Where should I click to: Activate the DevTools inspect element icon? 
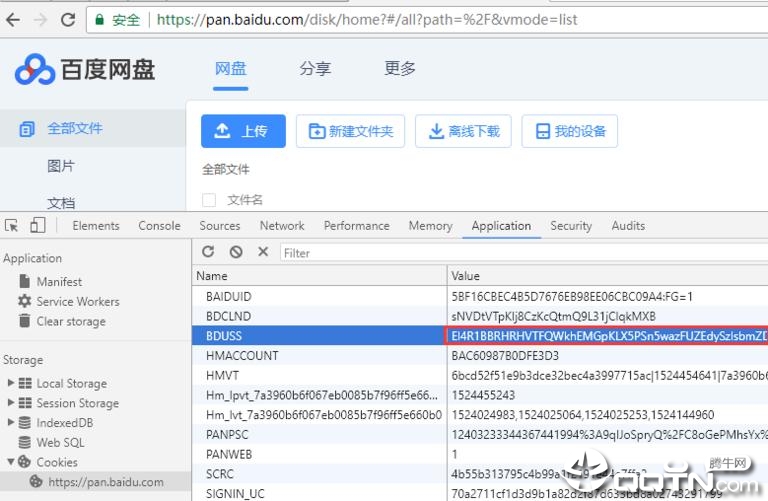(11, 226)
